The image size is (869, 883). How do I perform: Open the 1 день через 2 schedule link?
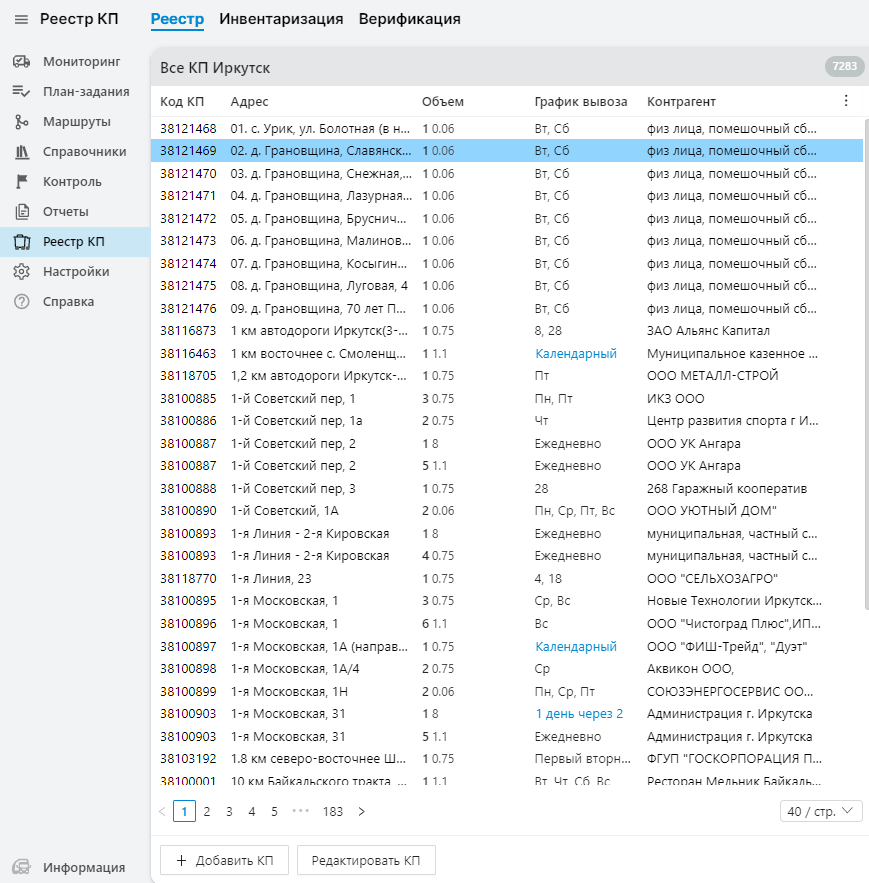(x=579, y=714)
